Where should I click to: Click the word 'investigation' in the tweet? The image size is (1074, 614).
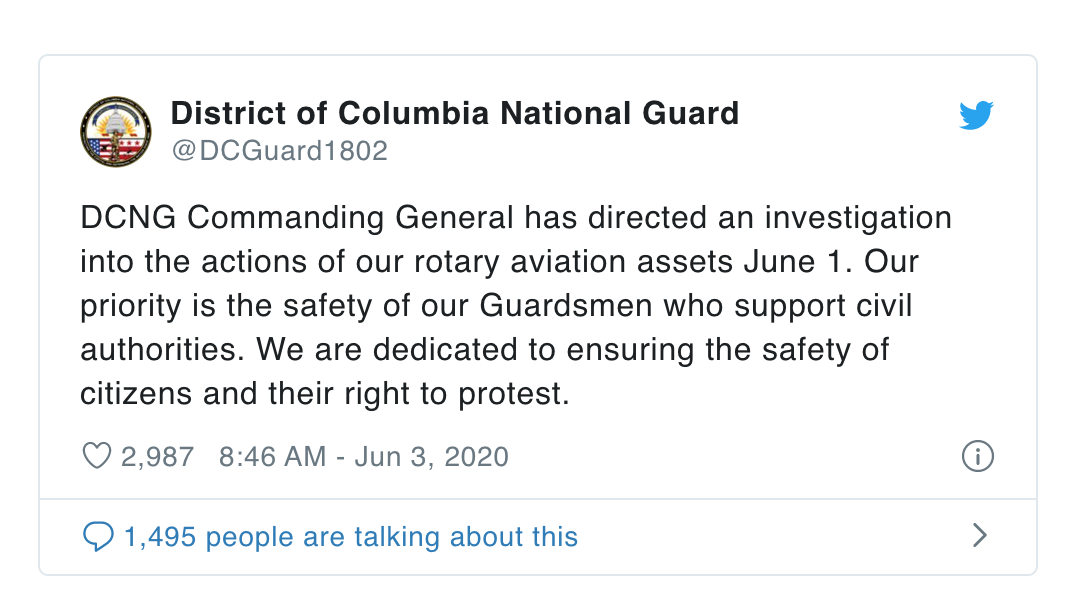pyautogui.click(x=858, y=219)
